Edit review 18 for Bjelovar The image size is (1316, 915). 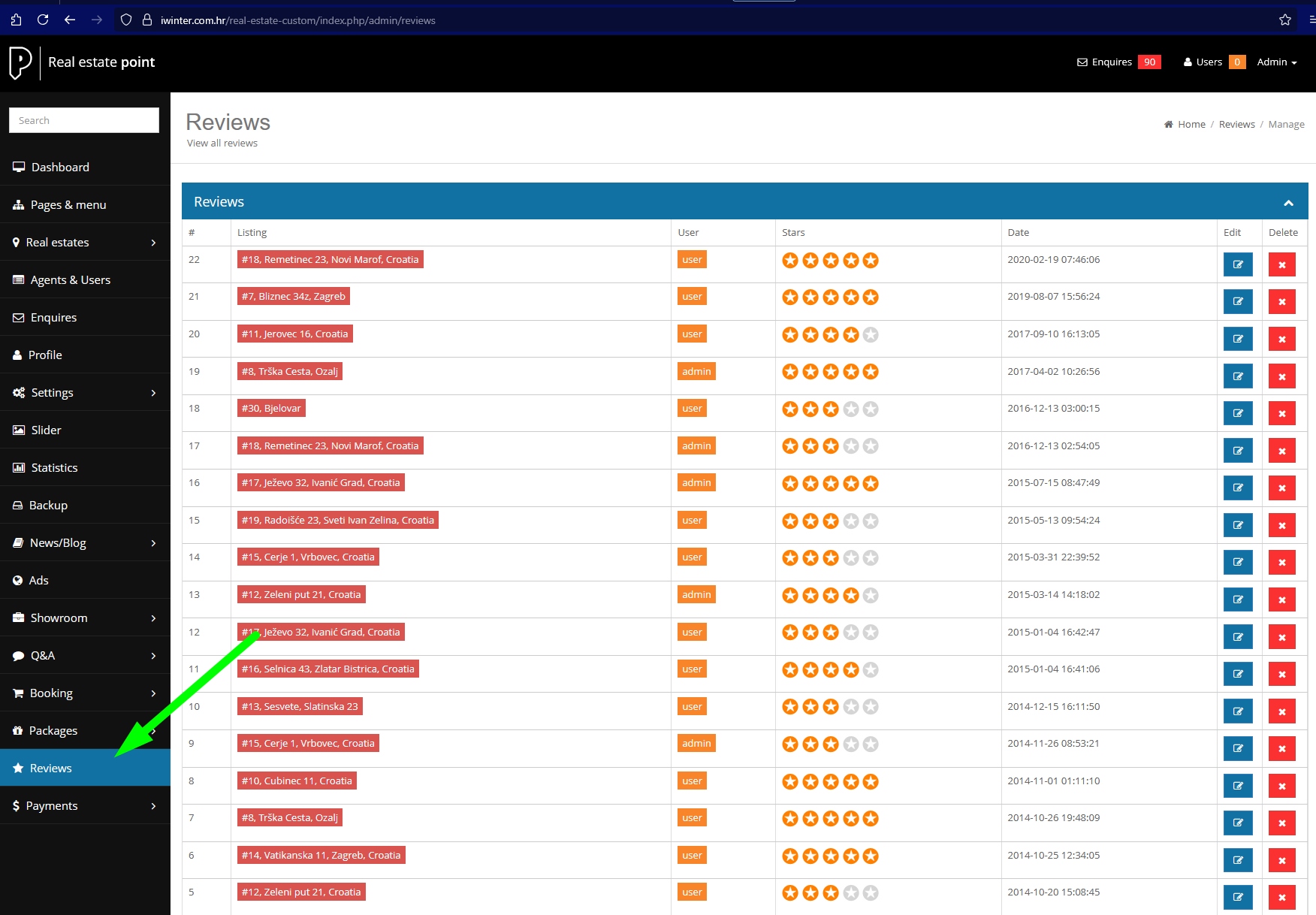pyautogui.click(x=1238, y=413)
